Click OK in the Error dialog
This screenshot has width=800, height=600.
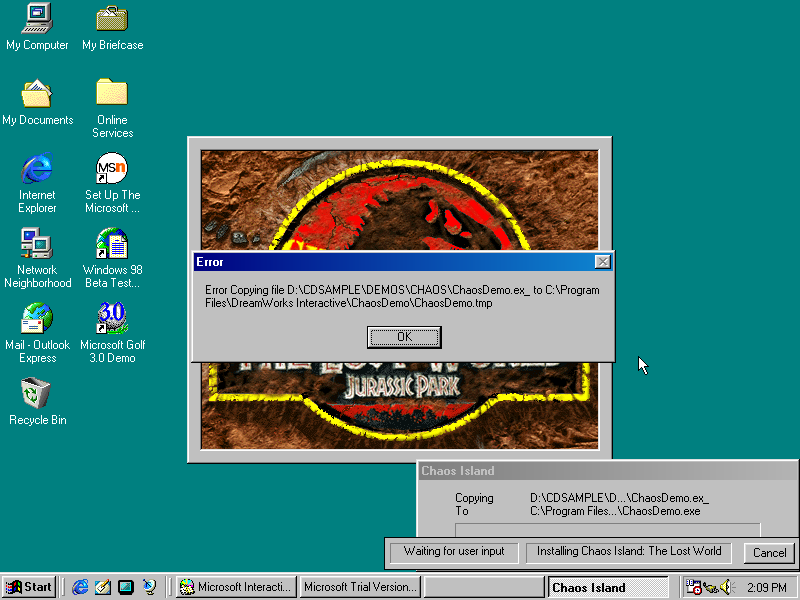click(404, 337)
